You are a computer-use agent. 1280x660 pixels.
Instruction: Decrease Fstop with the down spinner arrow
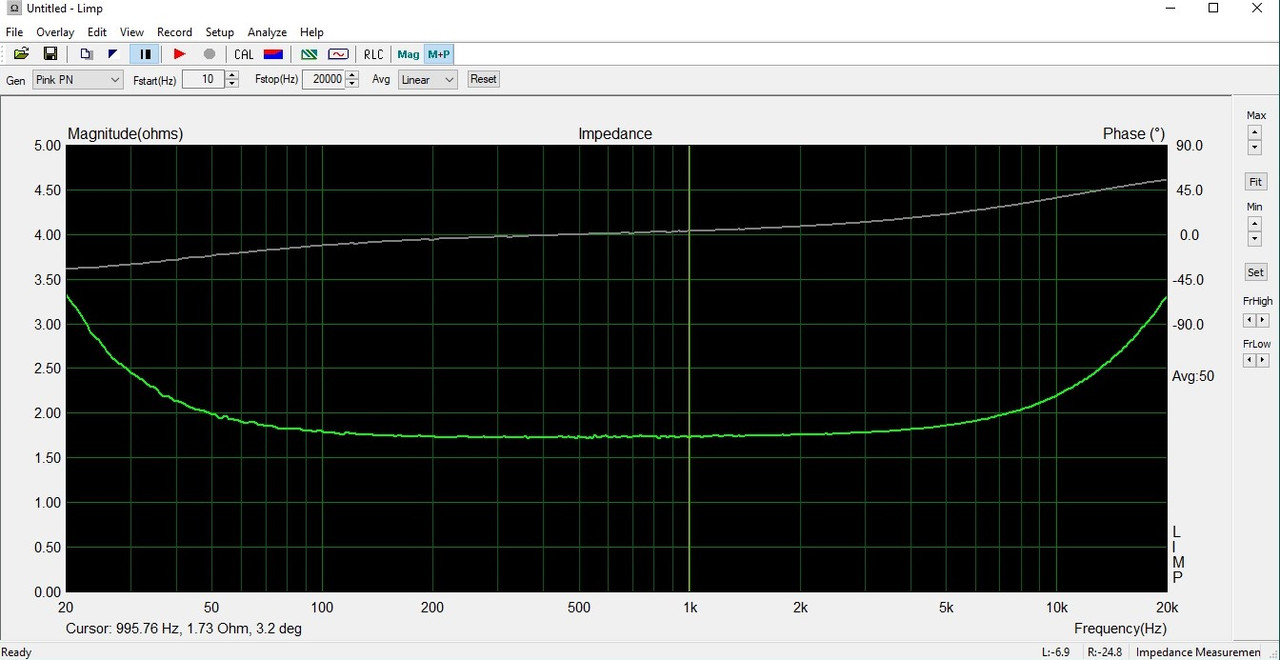(352, 84)
